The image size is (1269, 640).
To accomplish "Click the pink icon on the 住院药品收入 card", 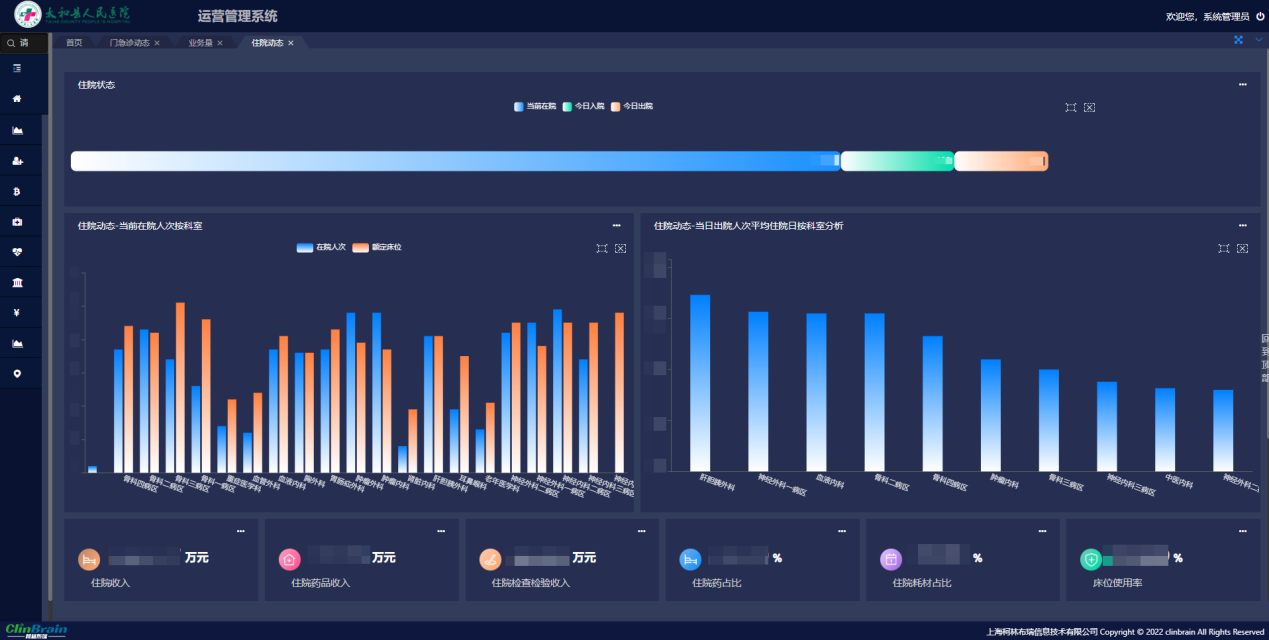I will point(289,559).
